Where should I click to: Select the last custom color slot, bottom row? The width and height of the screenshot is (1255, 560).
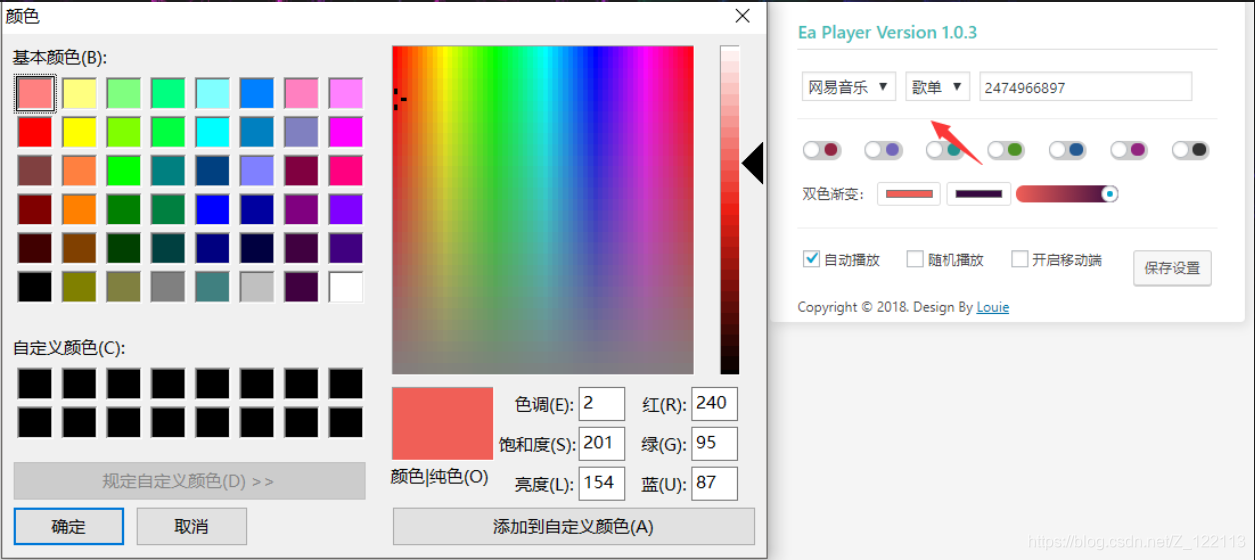(x=346, y=421)
